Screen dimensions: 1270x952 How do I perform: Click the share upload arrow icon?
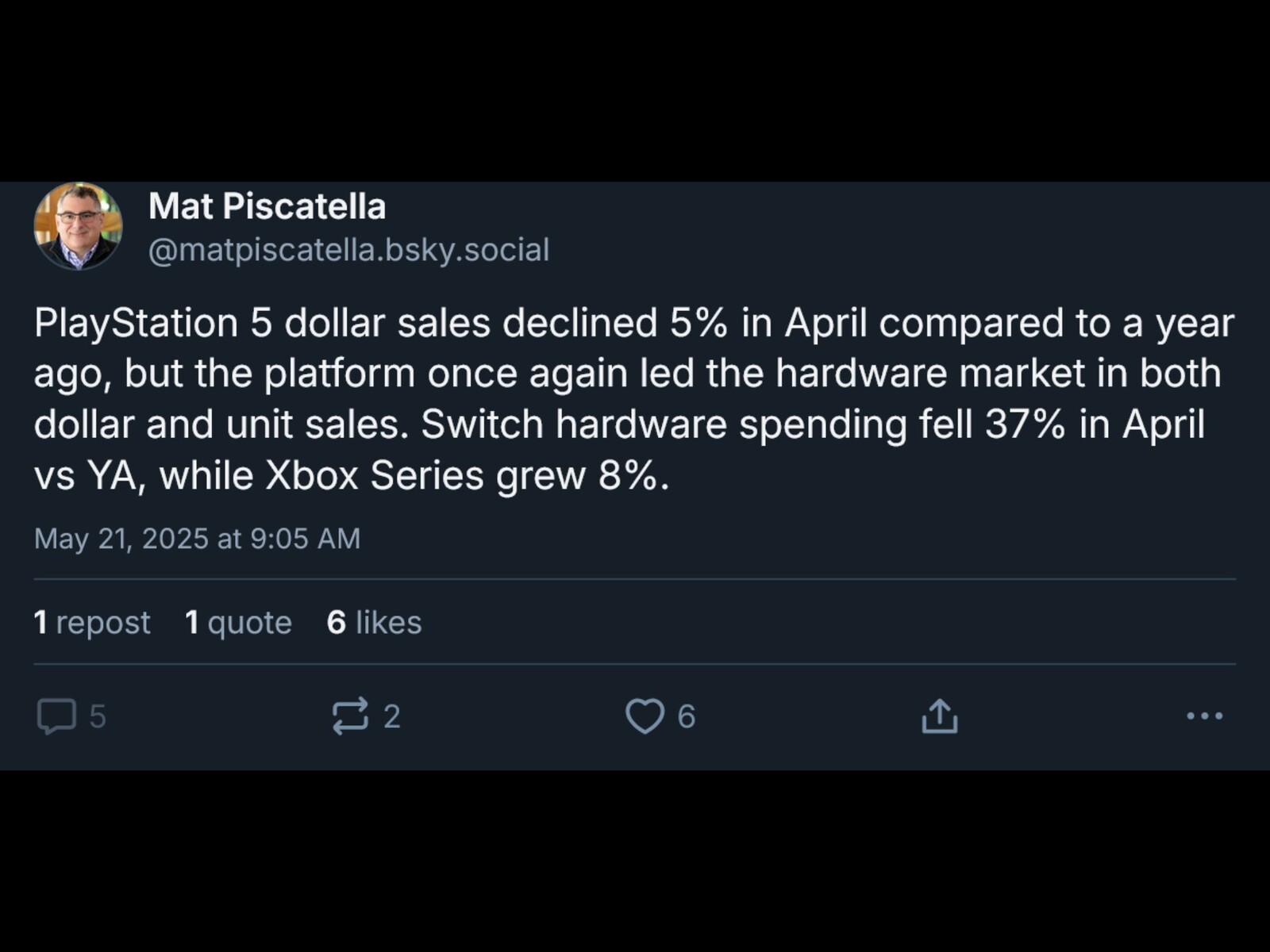tap(940, 716)
